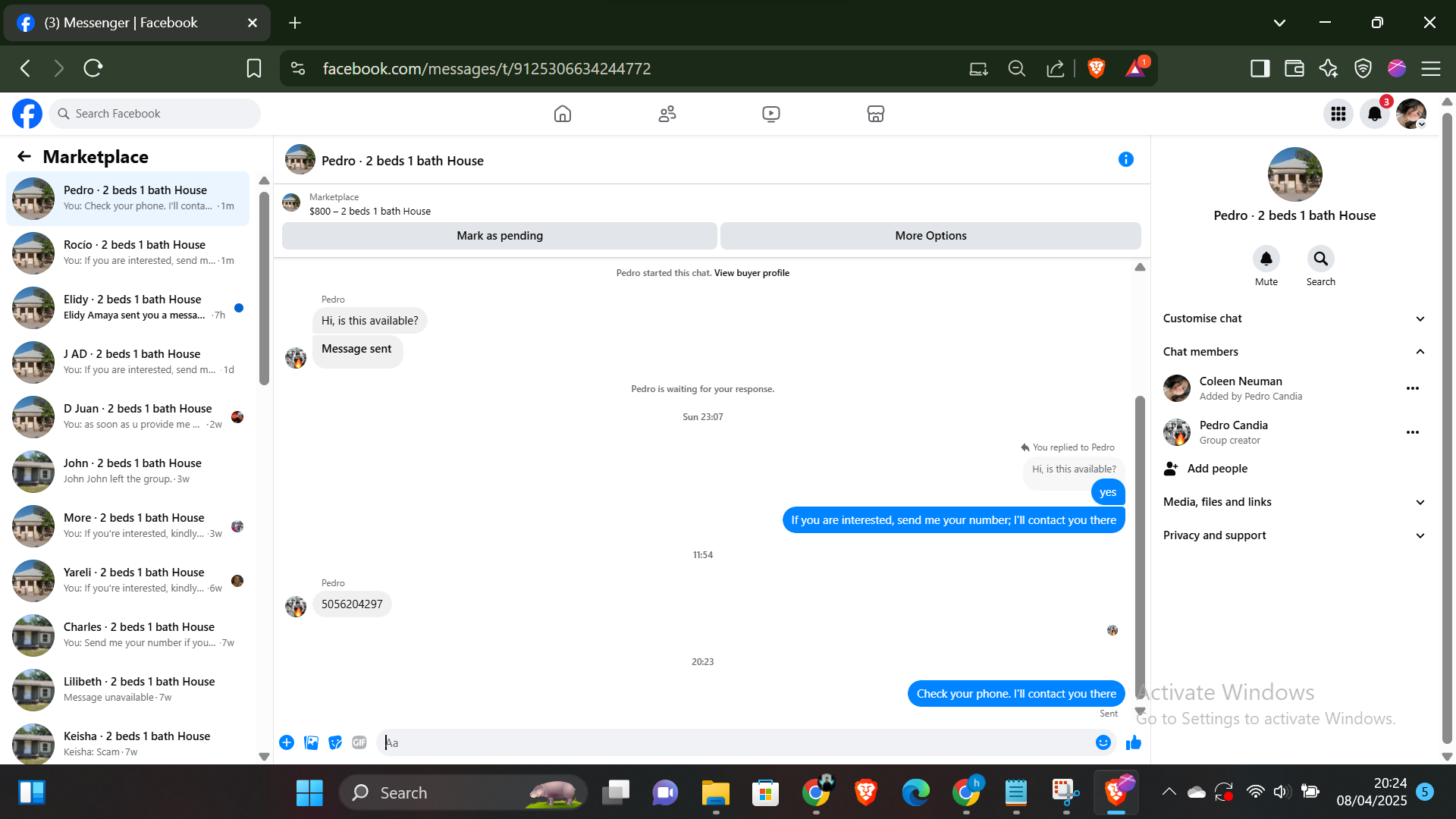Screen dimensions: 1456x819
Task: Open the emoji picker in message box
Action: click(x=1103, y=742)
